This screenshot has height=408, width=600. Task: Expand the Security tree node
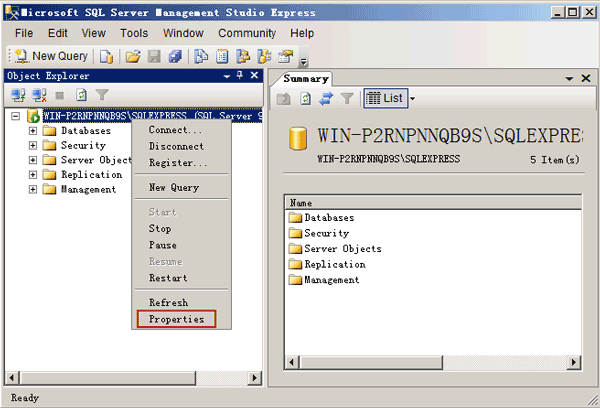coord(33,145)
